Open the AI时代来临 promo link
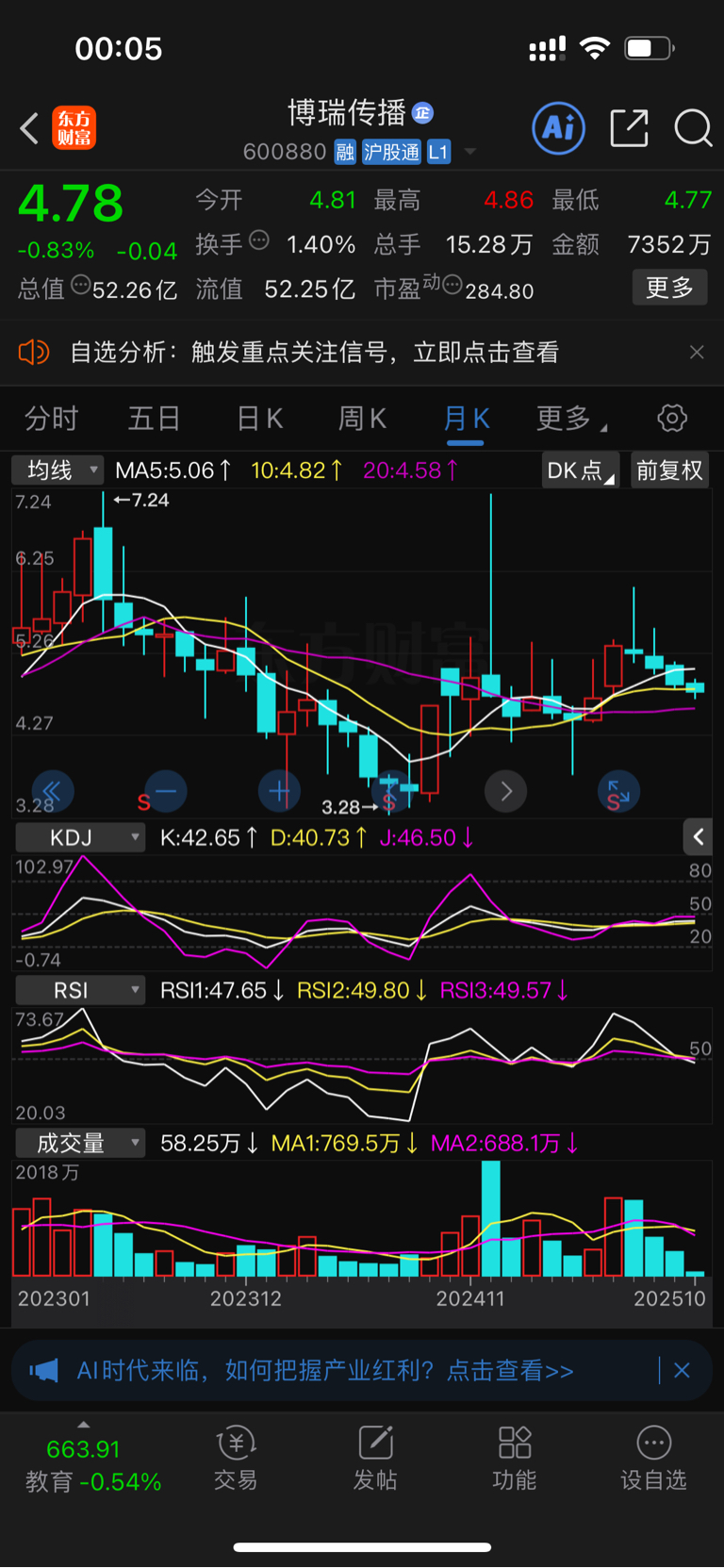Screen dimensions: 724x1568 coord(325,1370)
